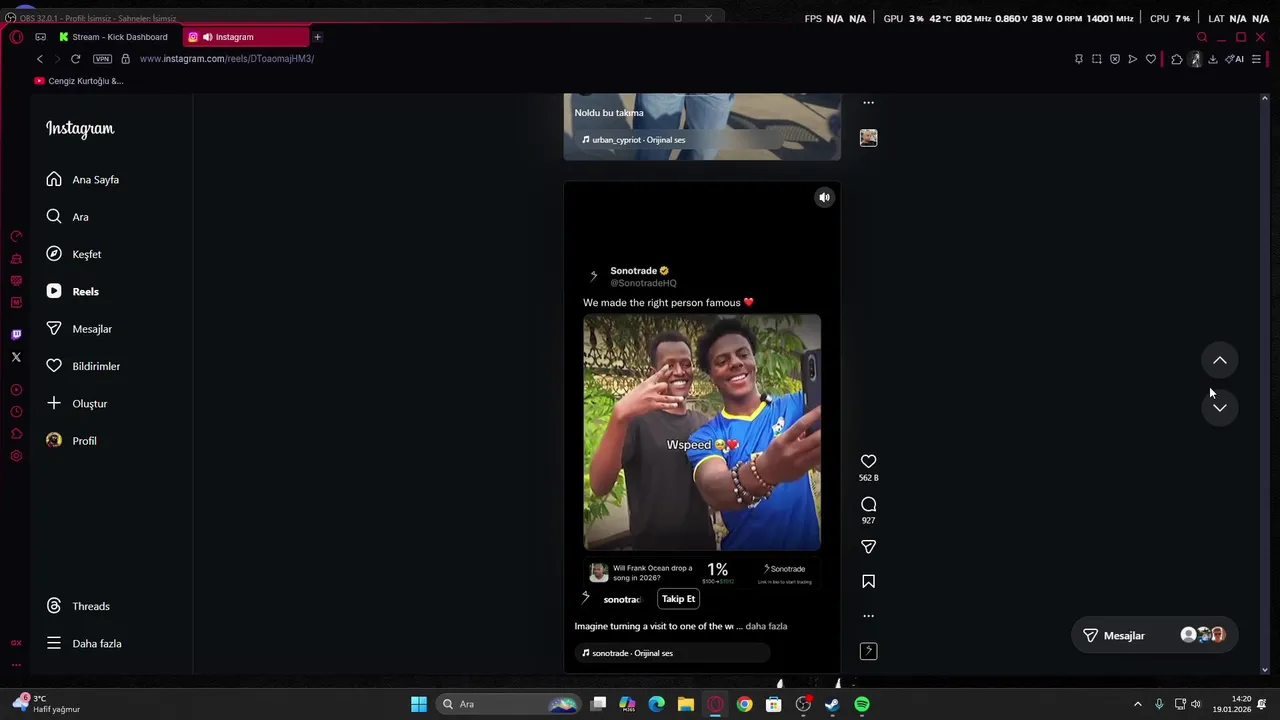Open the three-dot options for the Sonotrade reel

point(868,616)
